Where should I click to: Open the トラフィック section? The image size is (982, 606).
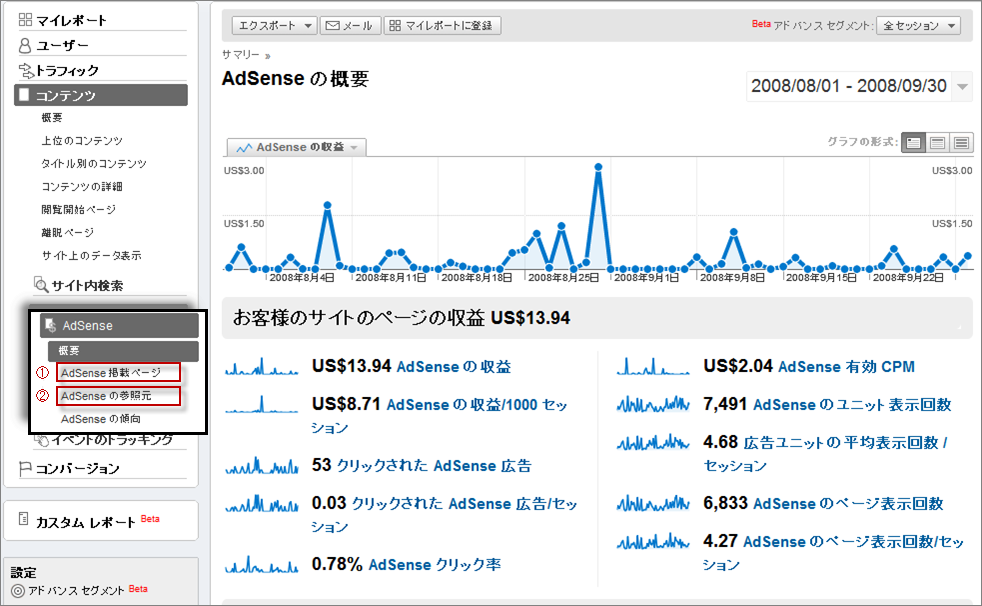[67, 70]
